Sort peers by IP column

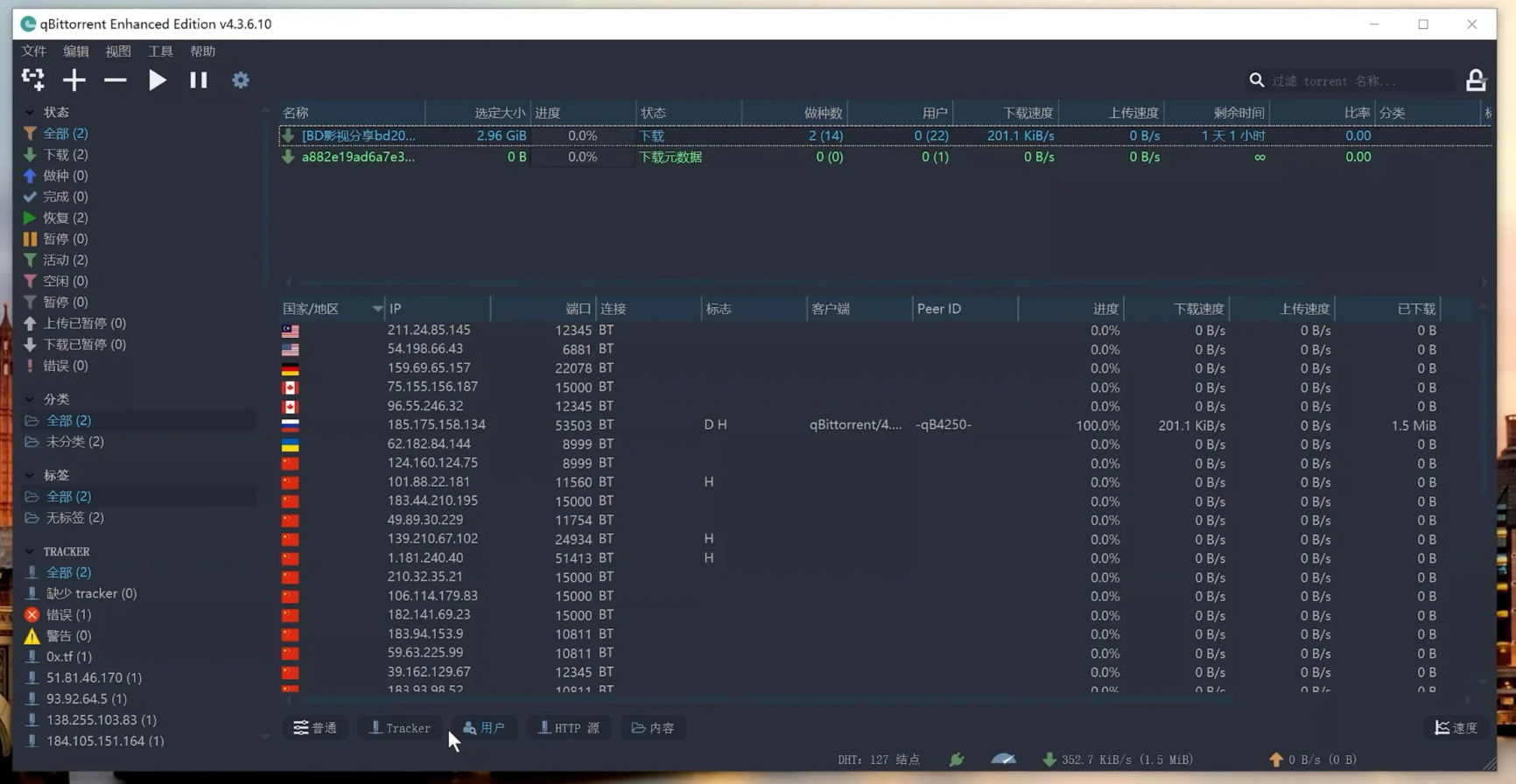click(x=438, y=309)
